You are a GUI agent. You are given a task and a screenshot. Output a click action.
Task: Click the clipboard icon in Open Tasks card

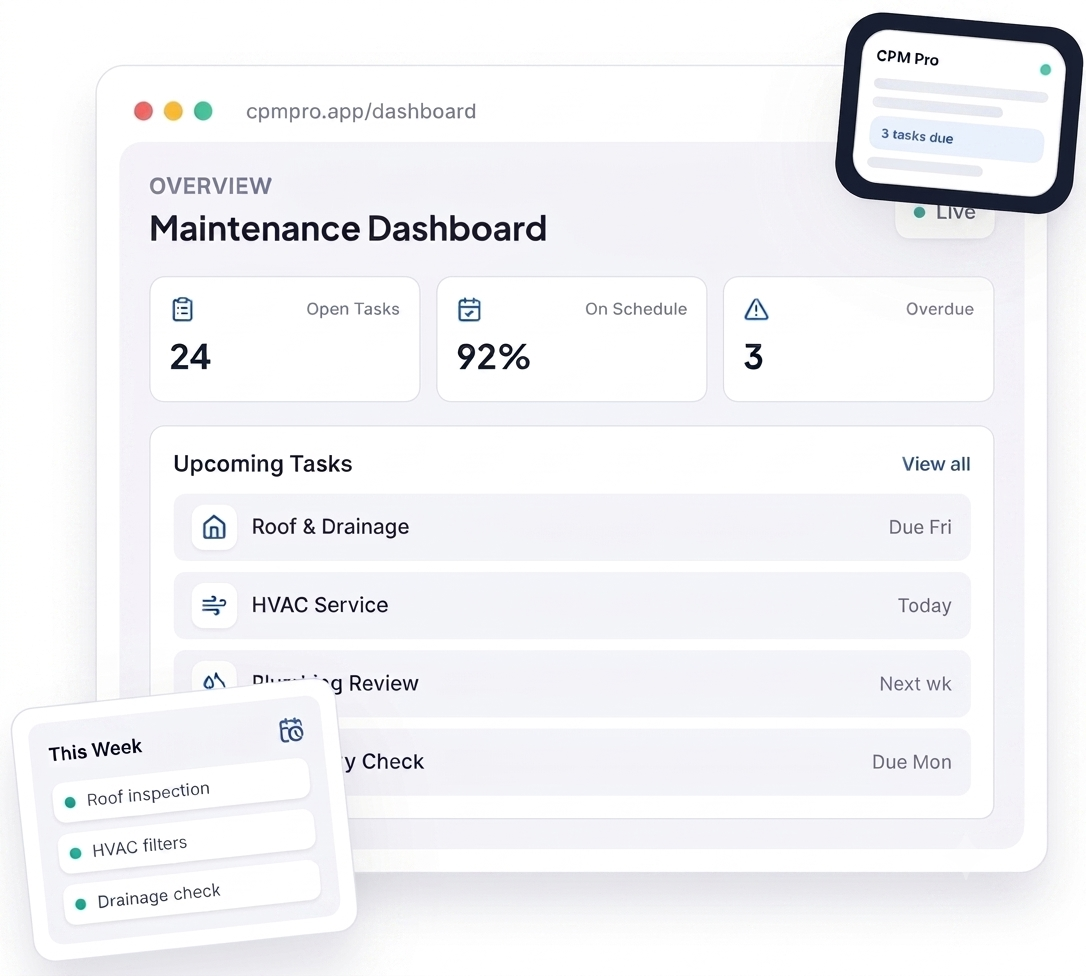(x=182, y=309)
